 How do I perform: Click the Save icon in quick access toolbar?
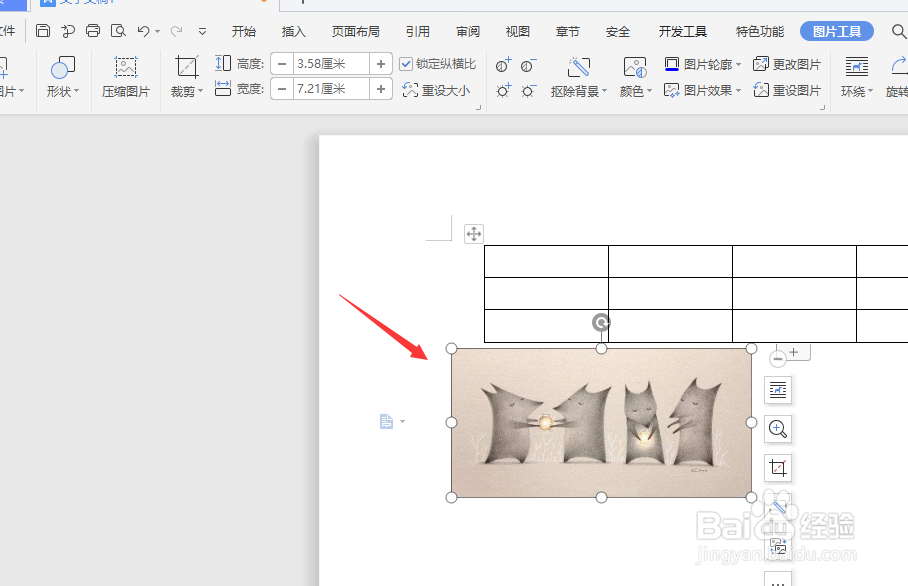43,31
